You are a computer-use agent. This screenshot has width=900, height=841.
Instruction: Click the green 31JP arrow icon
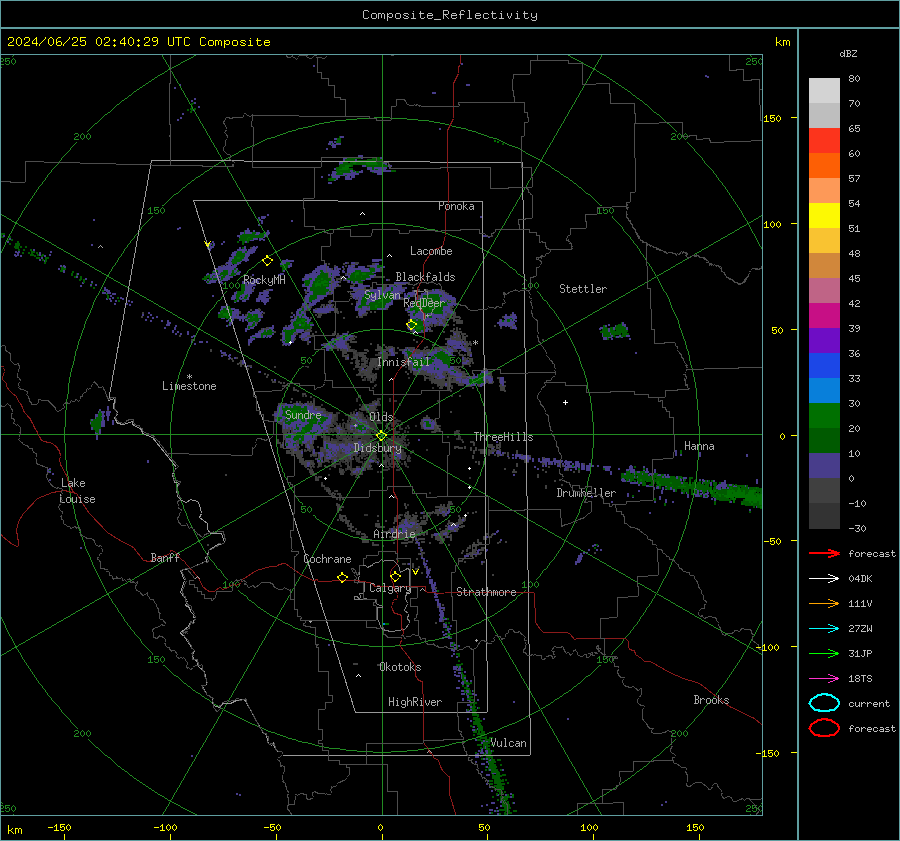(x=824, y=653)
